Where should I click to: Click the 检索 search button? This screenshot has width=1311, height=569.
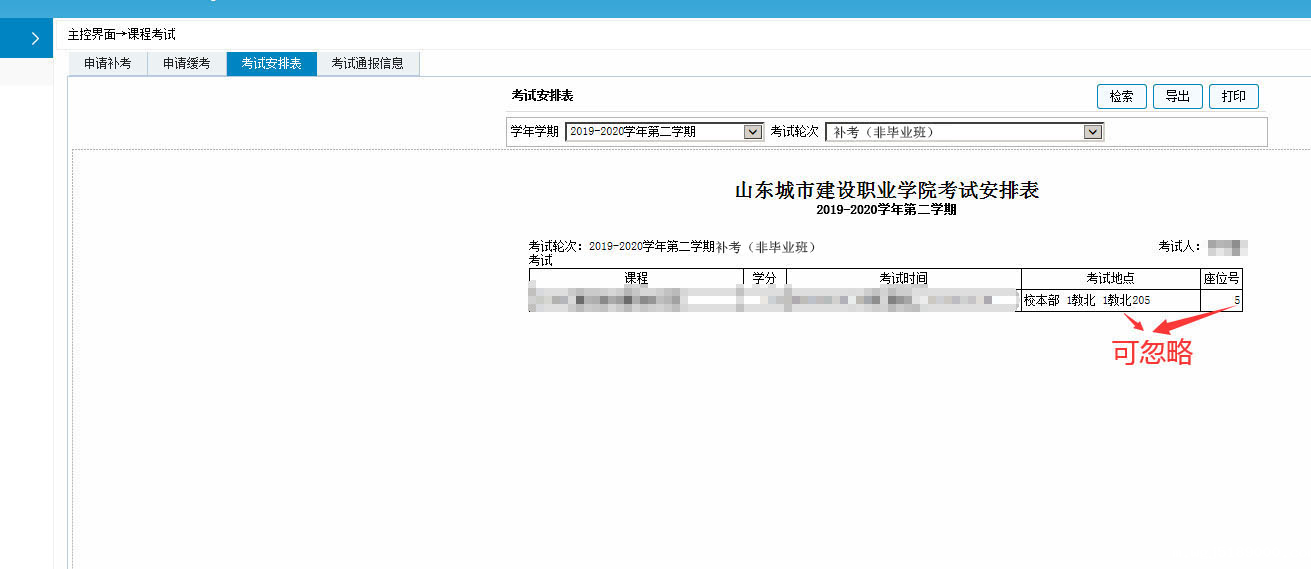click(1121, 96)
